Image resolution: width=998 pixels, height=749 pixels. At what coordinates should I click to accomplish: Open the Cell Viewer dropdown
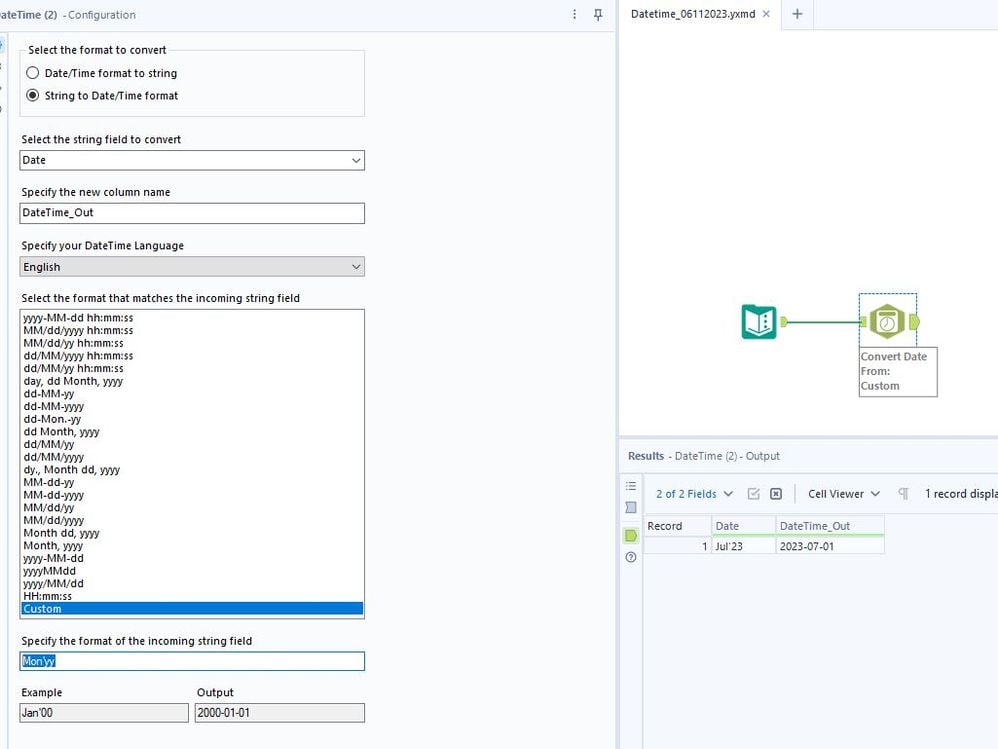pyautogui.click(x=844, y=494)
